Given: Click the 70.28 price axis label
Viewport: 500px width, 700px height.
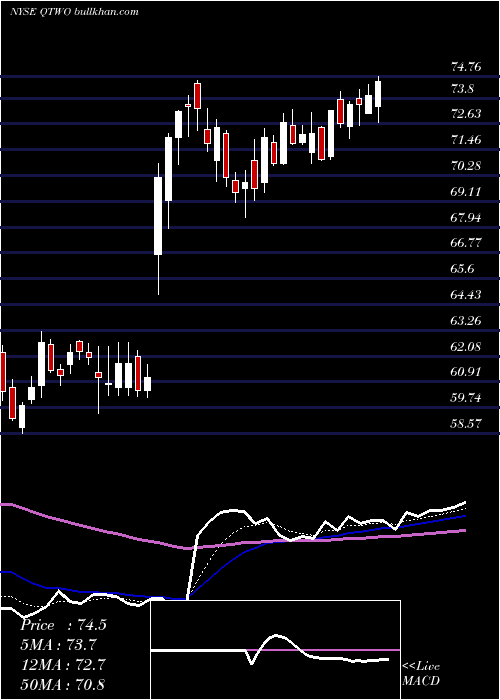Looking at the screenshot, I should coord(467,166).
